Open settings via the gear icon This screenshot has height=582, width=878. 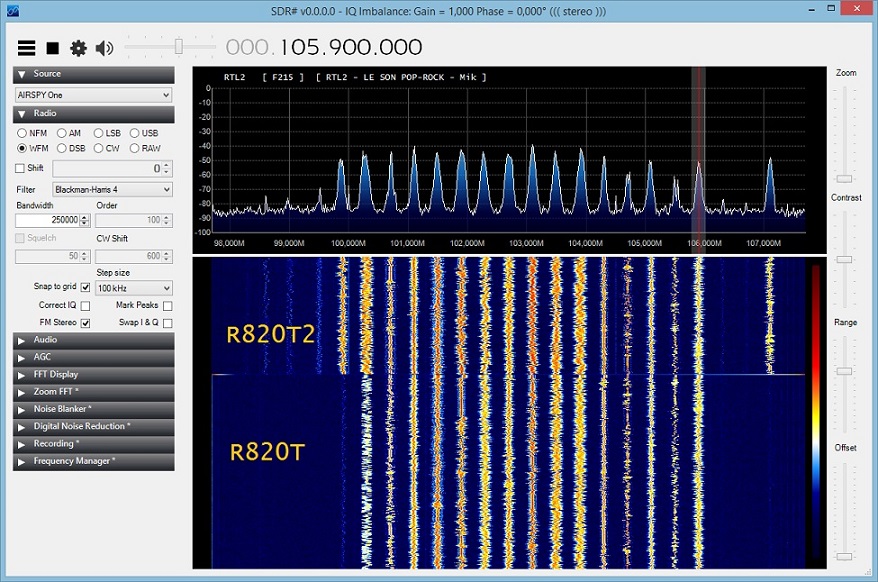[78, 48]
